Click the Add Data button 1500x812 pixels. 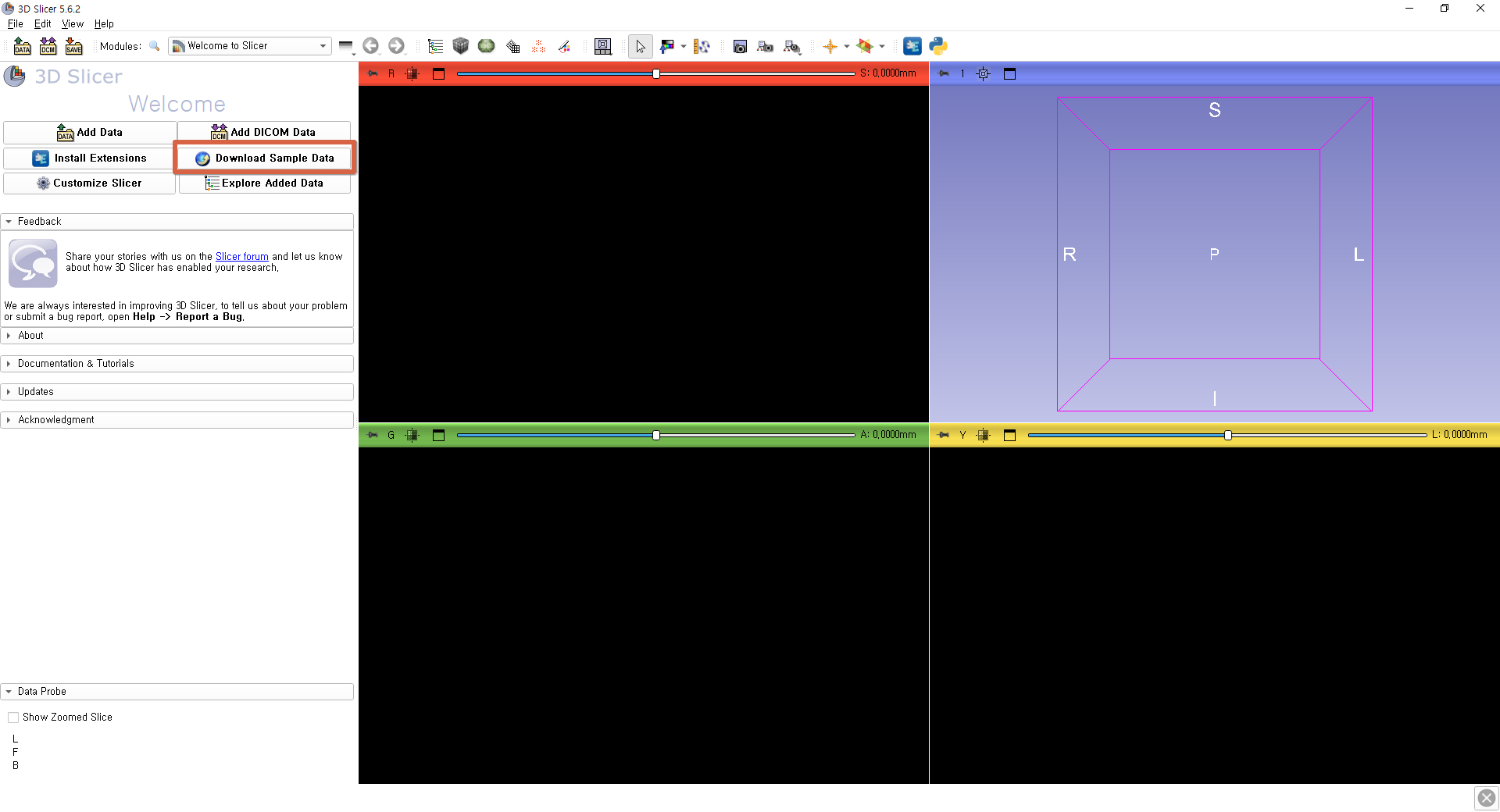point(90,132)
